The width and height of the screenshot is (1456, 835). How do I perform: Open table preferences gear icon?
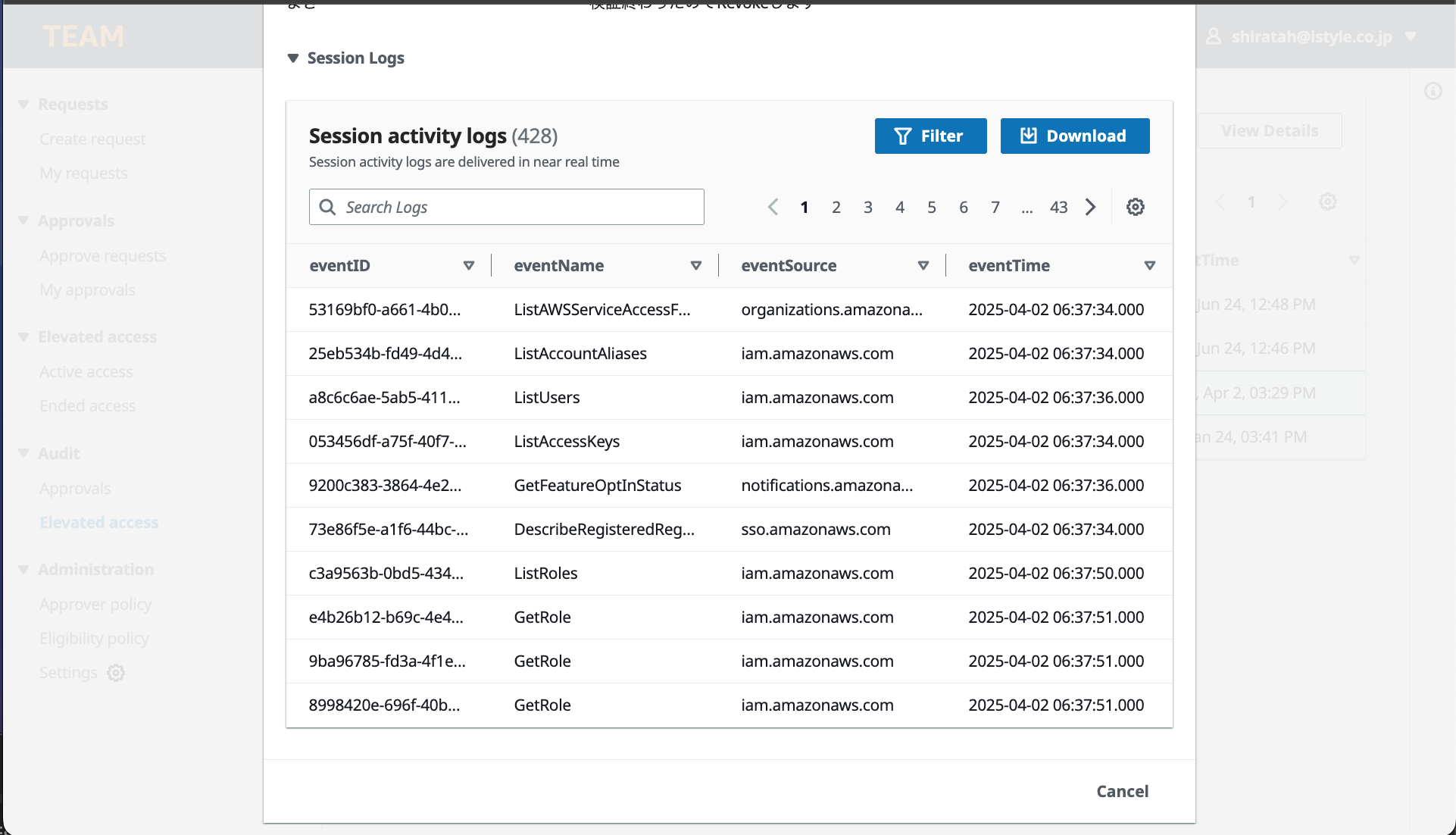[x=1135, y=207]
